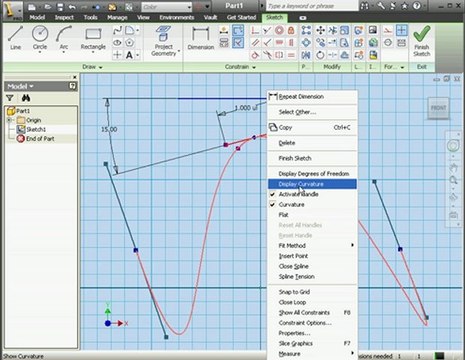Screen dimensions: 465x360
Task: Toggle Display Degrees of Freedom
Action: point(312,174)
